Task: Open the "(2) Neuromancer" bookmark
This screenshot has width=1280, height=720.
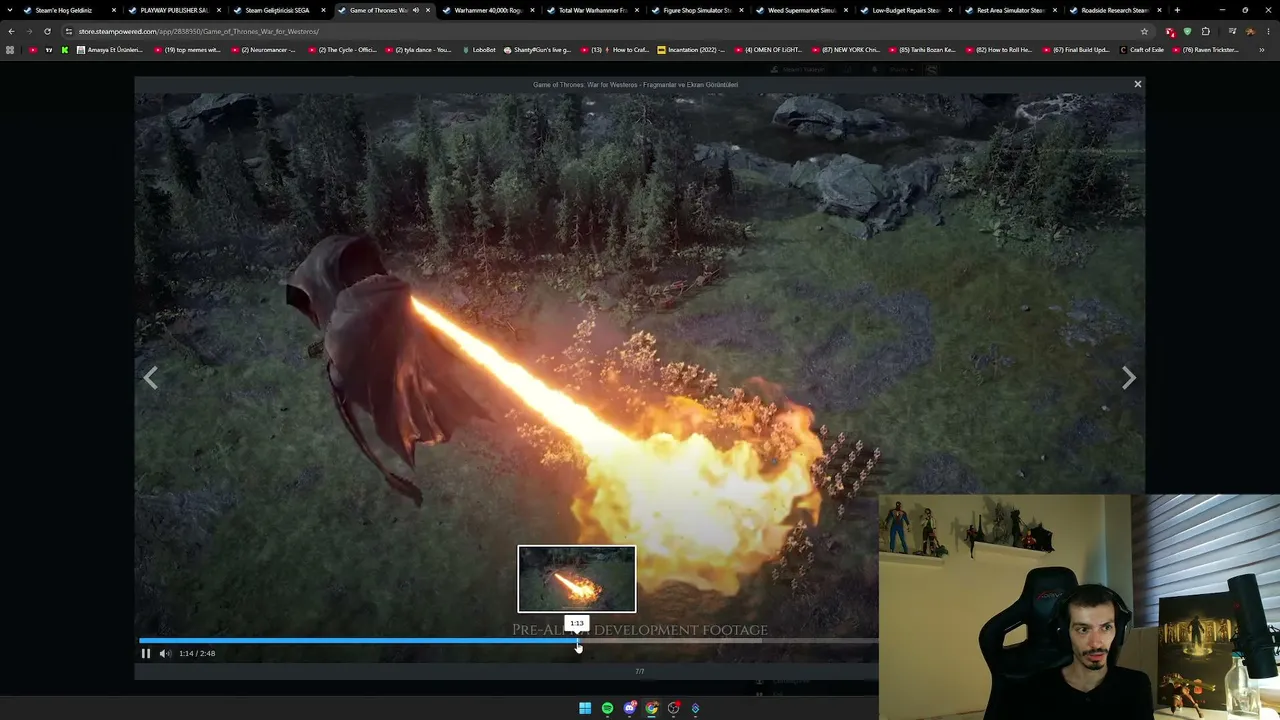Action: pyautogui.click(x=264, y=50)
